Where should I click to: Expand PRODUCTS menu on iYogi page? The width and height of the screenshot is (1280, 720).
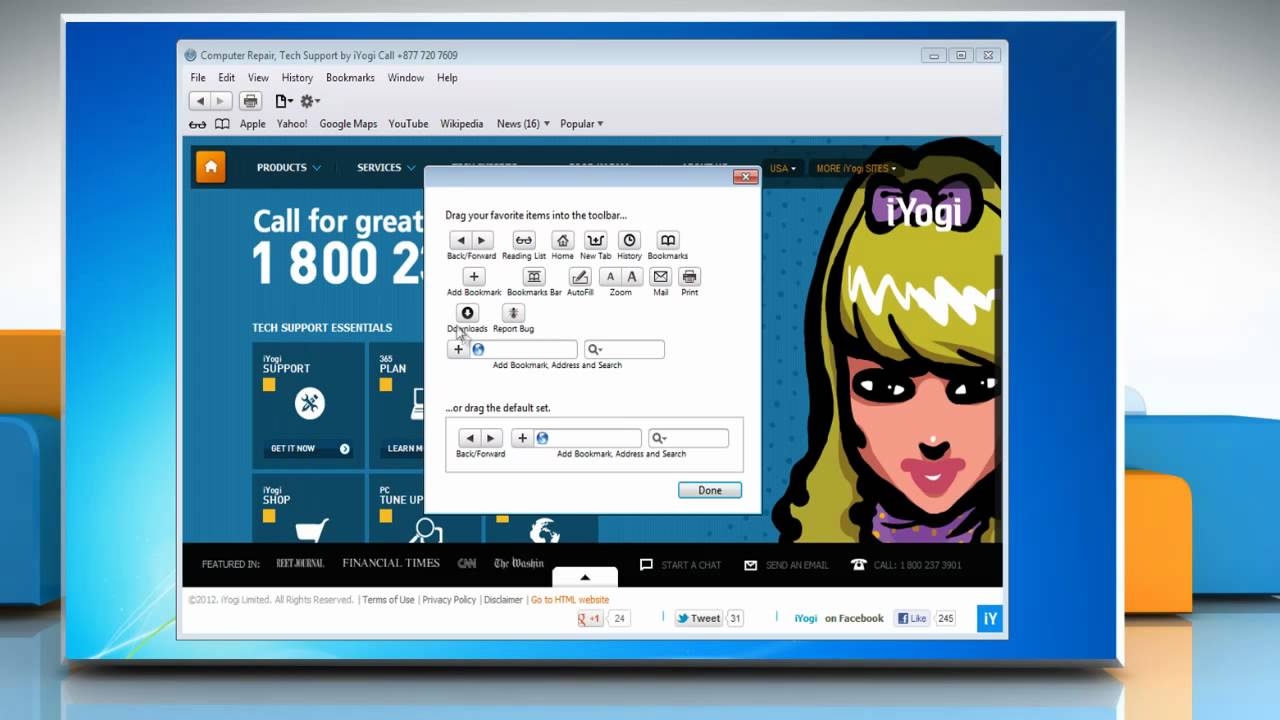tap(289, 167)
